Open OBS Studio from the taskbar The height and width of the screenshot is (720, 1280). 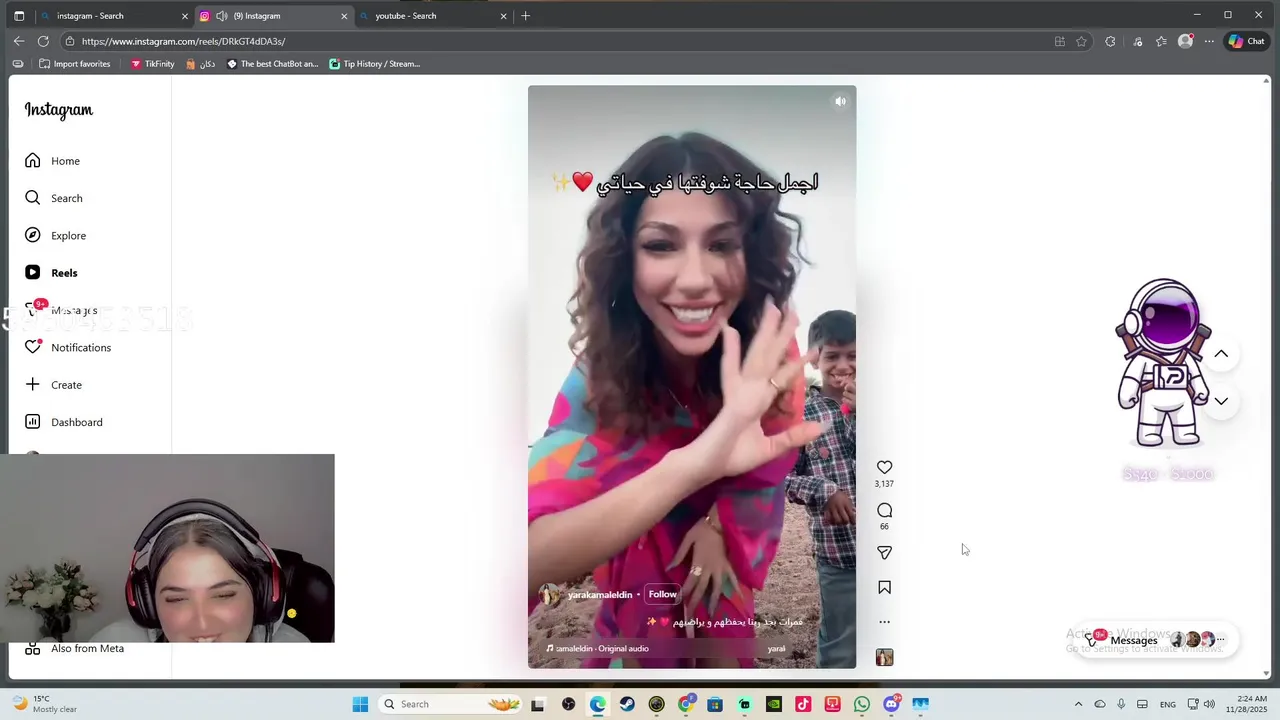tap(569, 704)
